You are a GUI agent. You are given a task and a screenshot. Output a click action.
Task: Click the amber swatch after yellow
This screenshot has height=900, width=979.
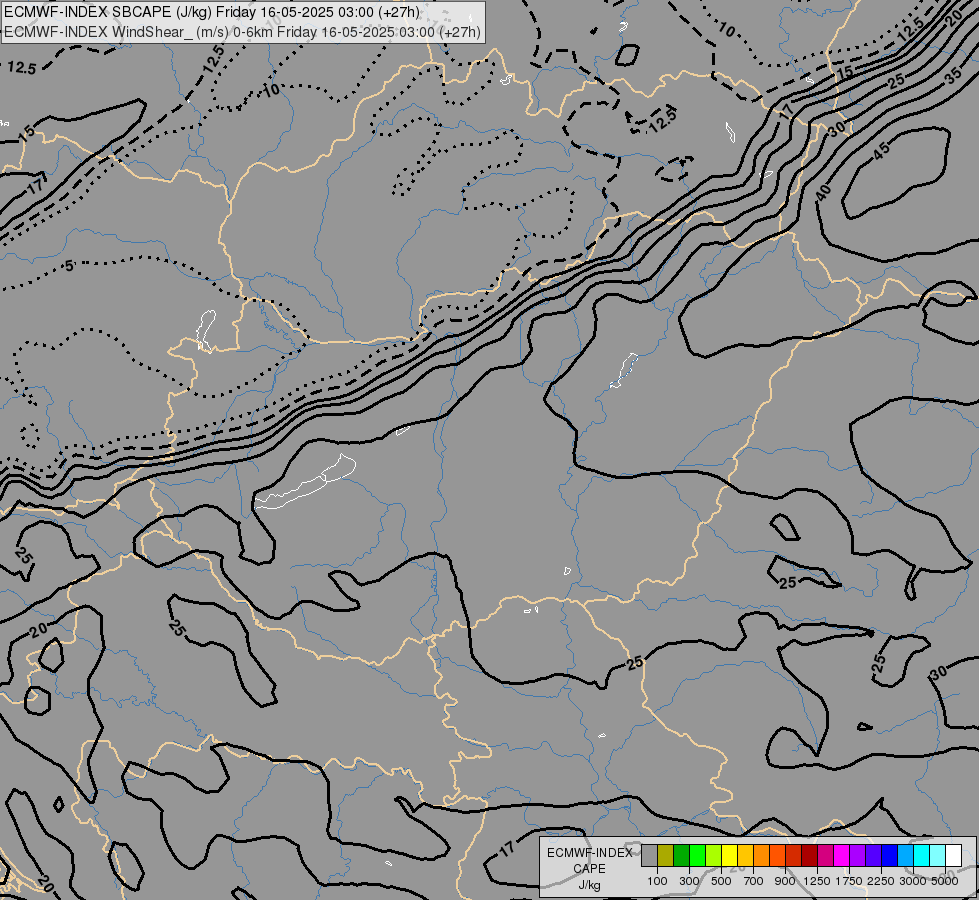[x=745, y=855]
